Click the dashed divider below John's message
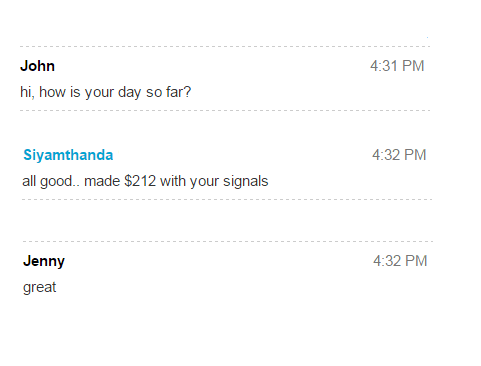The width and height of the screenshot is (481, 366). [225, 110]
